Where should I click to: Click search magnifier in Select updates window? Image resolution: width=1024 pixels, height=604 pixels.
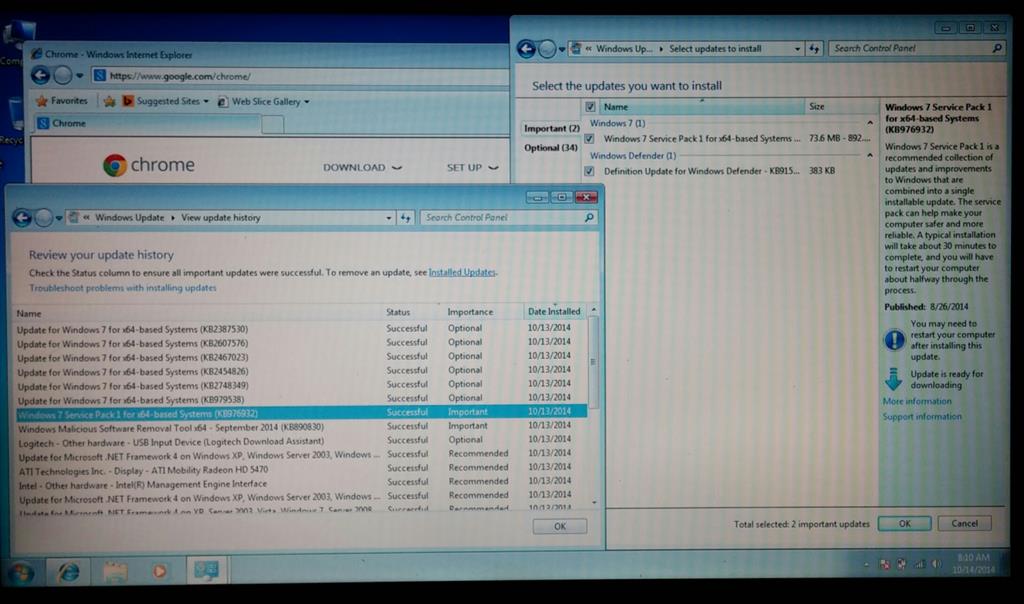[997, 48]
